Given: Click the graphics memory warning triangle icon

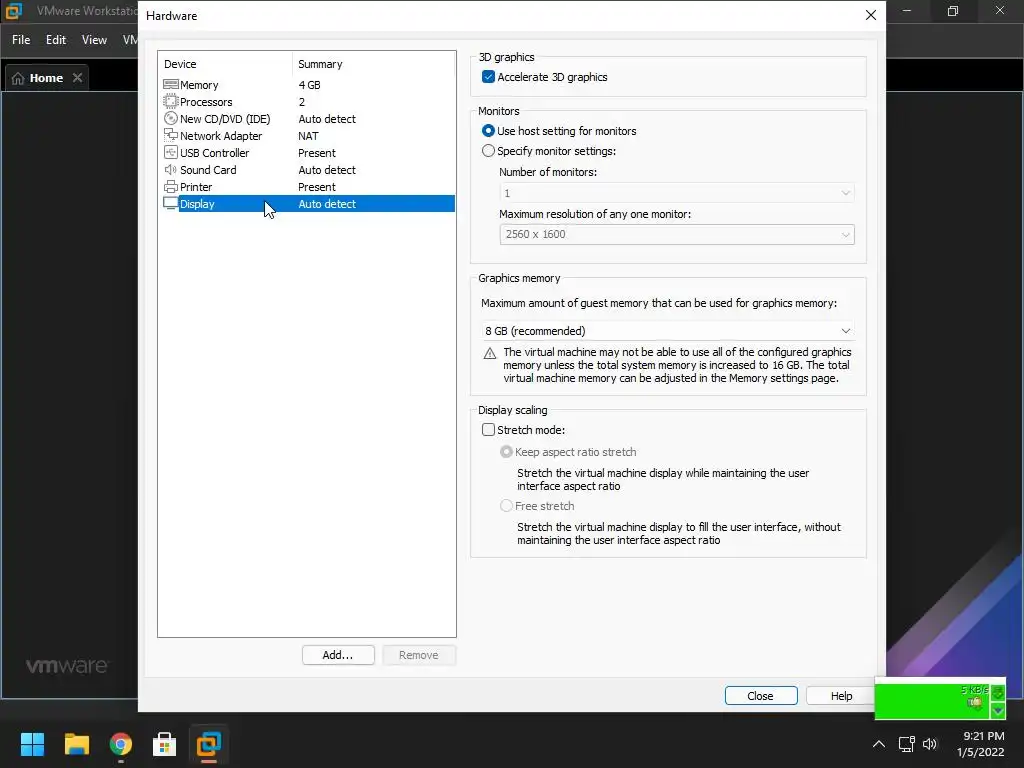Looking at the screenshot, I should pos(490,353).
